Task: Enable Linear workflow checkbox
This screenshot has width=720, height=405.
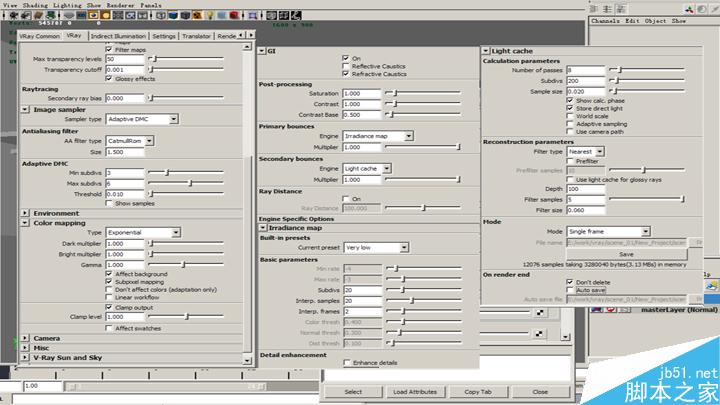Action: [109, 297]
